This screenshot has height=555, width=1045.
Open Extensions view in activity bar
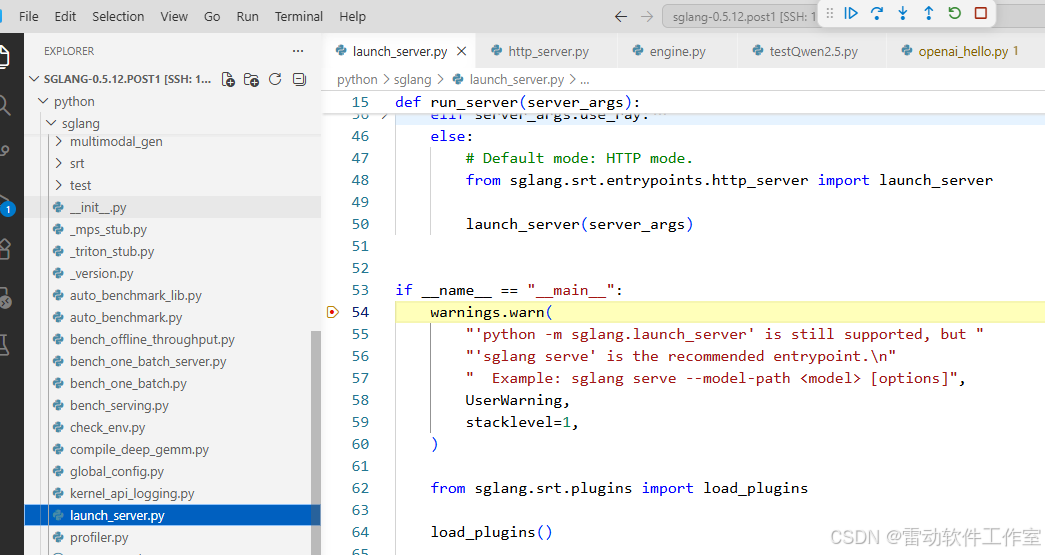point(5,249)
